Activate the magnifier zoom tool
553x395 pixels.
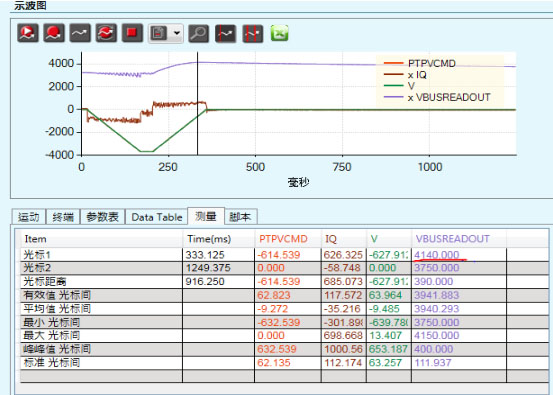(x=199, y=34)
